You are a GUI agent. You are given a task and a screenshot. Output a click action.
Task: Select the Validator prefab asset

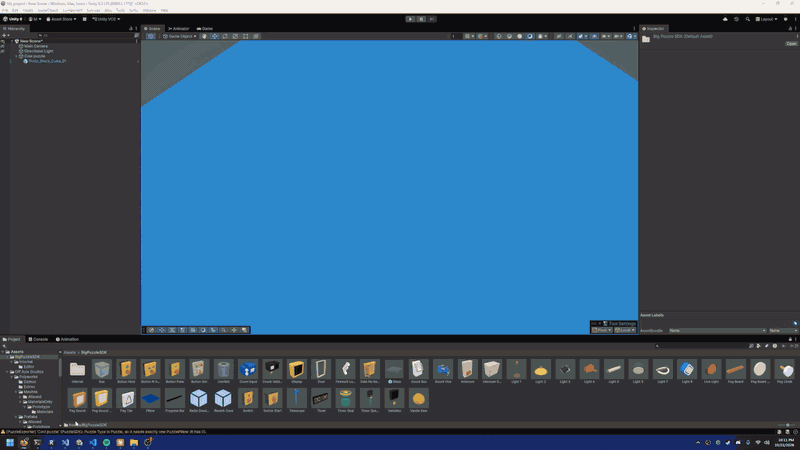click(394, 401)
